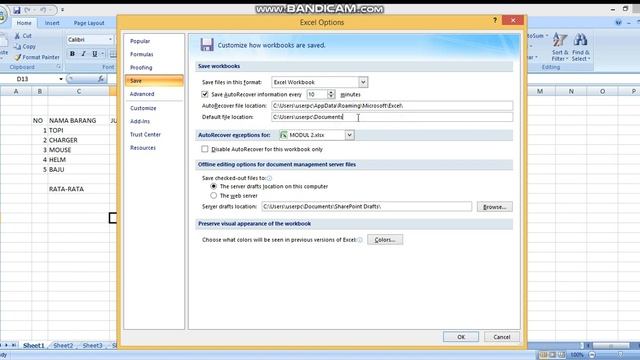Toggle Italic formatting in the ribbon
The height and width of the screenshot is (360, 640).
click(84, 54)
